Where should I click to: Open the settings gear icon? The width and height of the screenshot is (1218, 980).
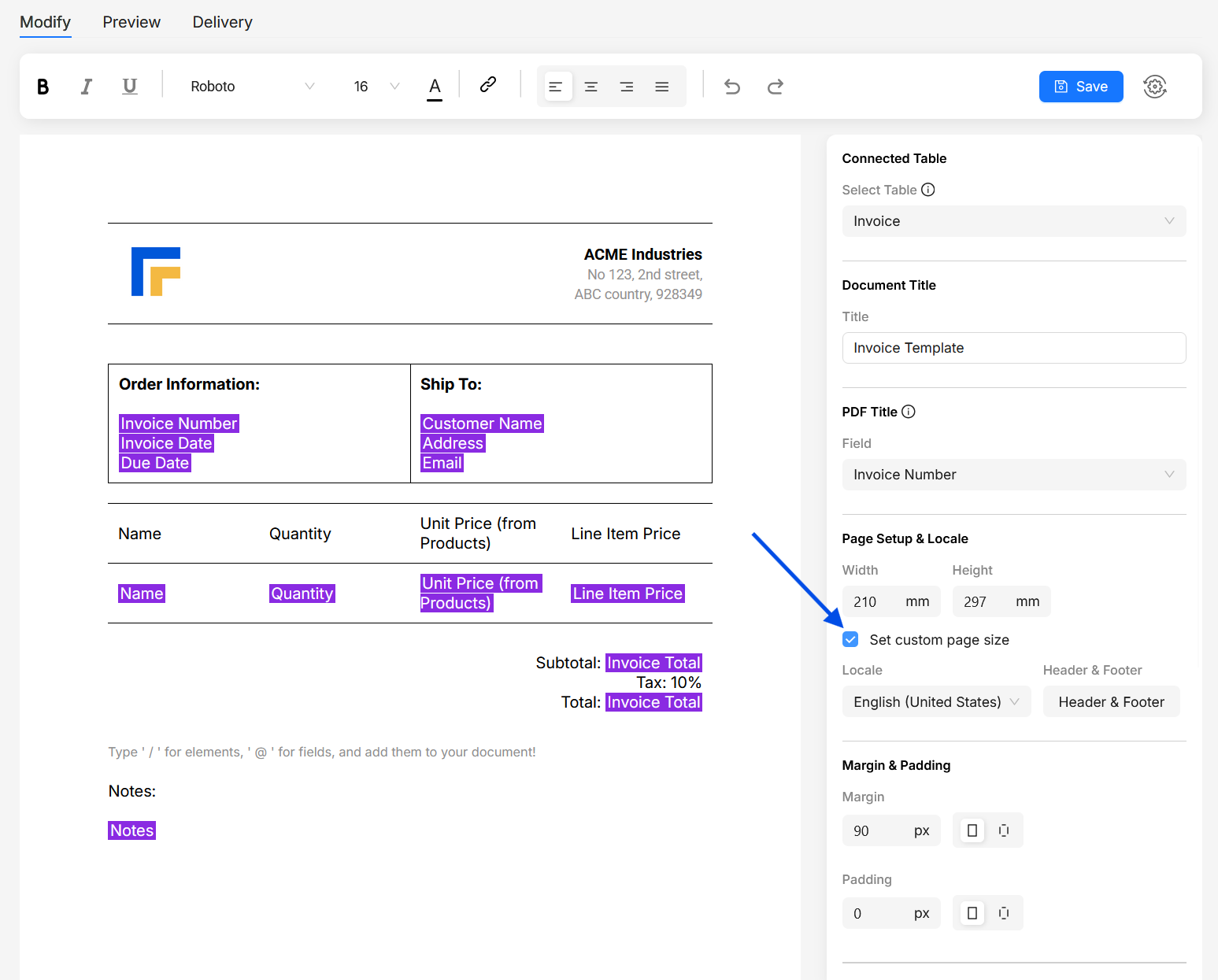click(1154, 86)
